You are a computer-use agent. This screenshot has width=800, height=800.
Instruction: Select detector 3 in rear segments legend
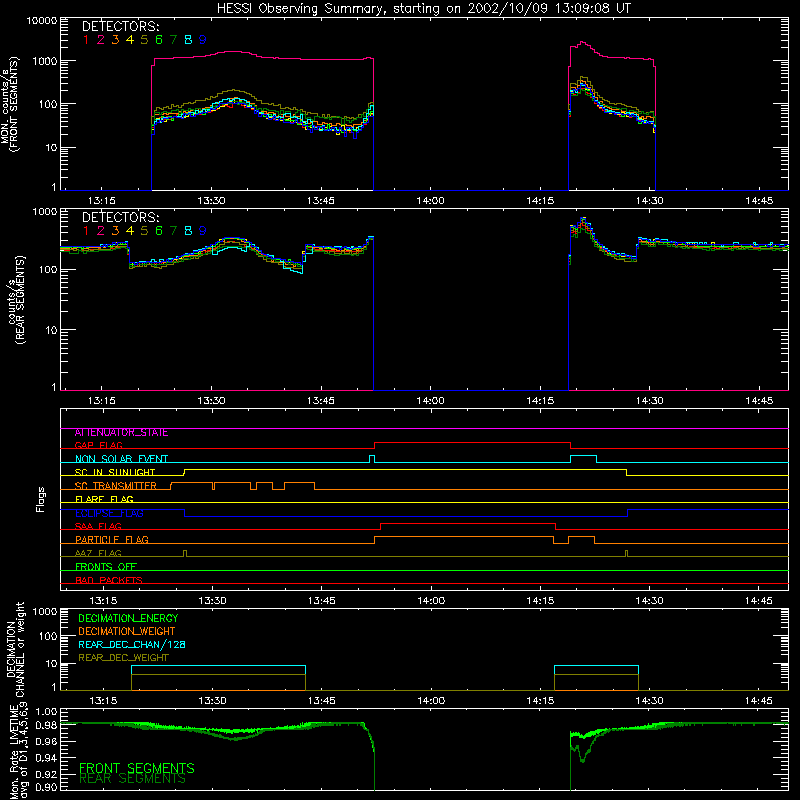tap(115, 231)
